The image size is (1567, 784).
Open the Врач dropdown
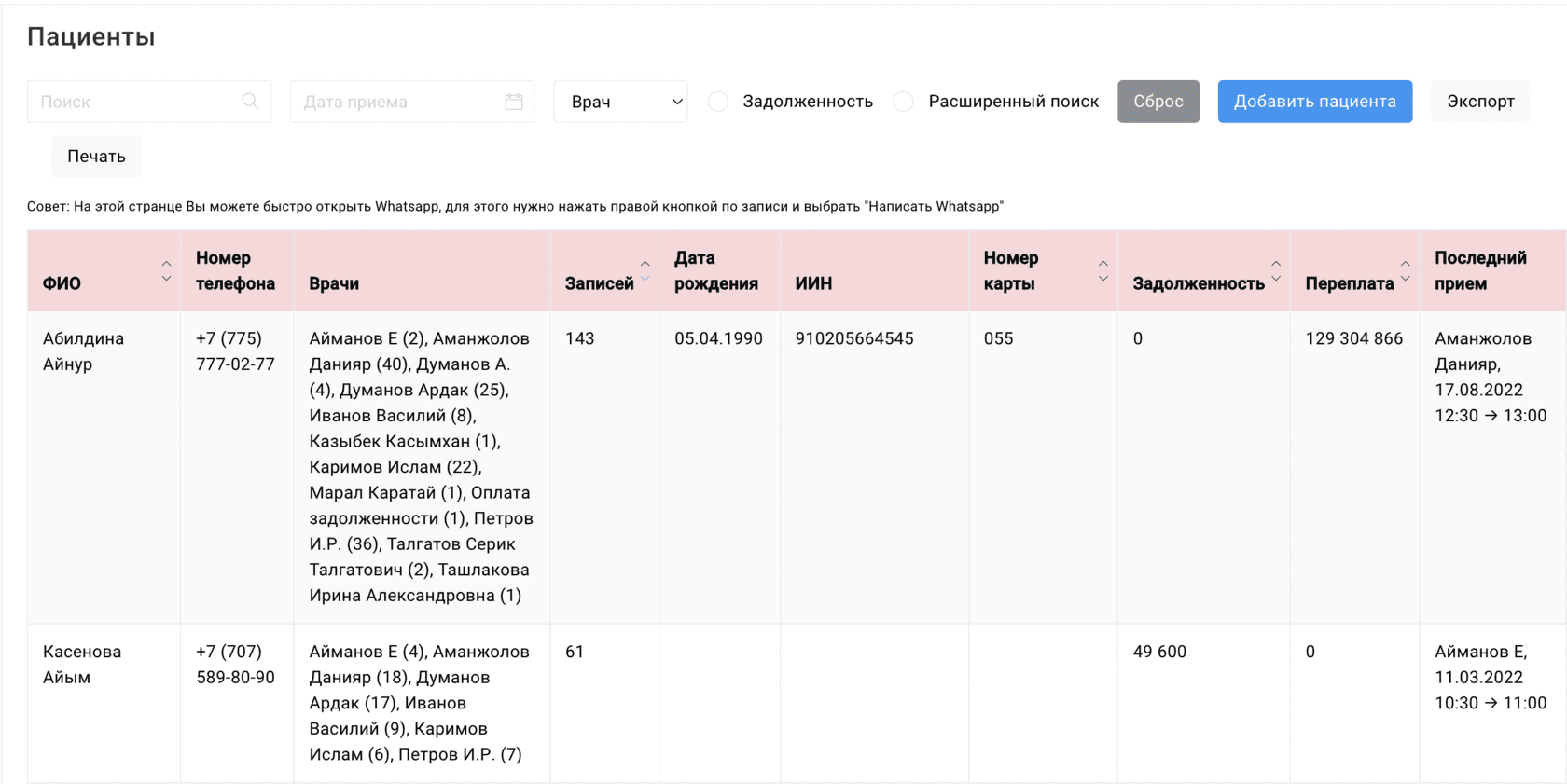click(620, 102)
